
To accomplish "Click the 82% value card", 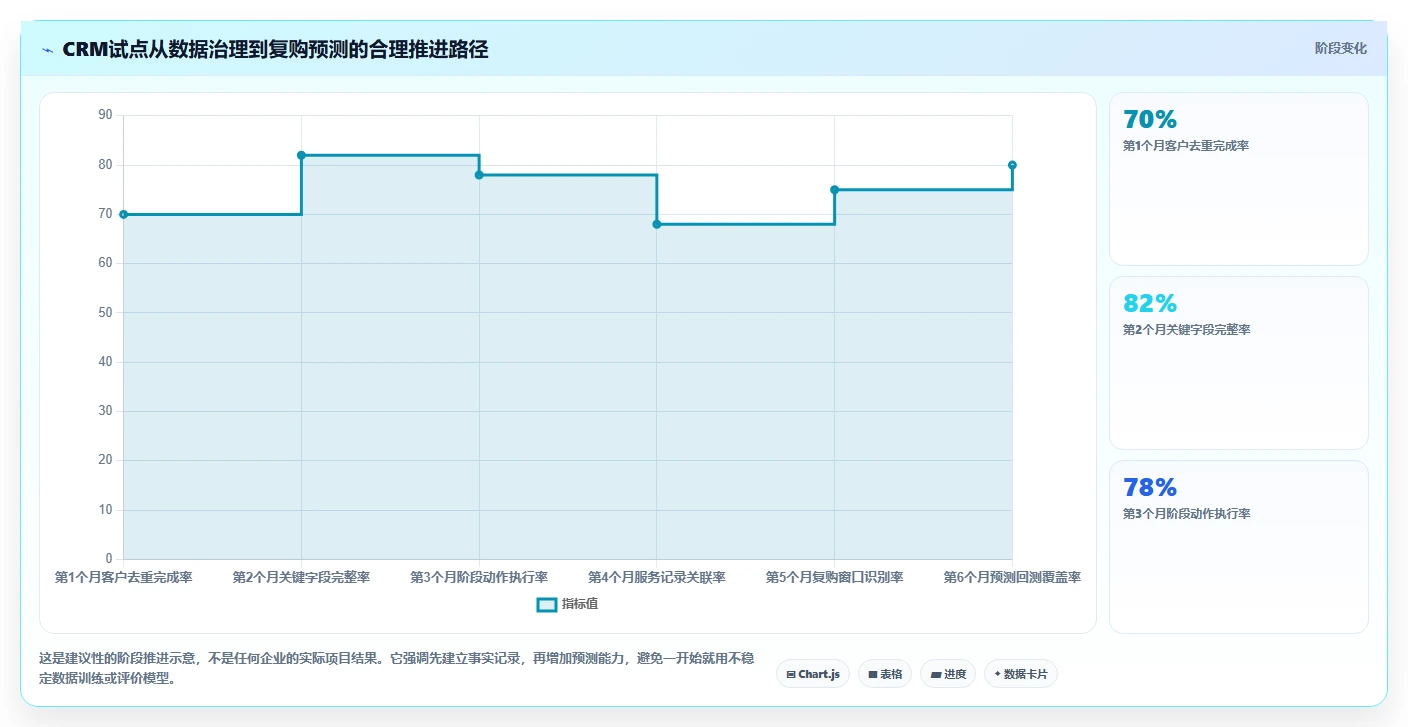I will (x=1239, y=363).
